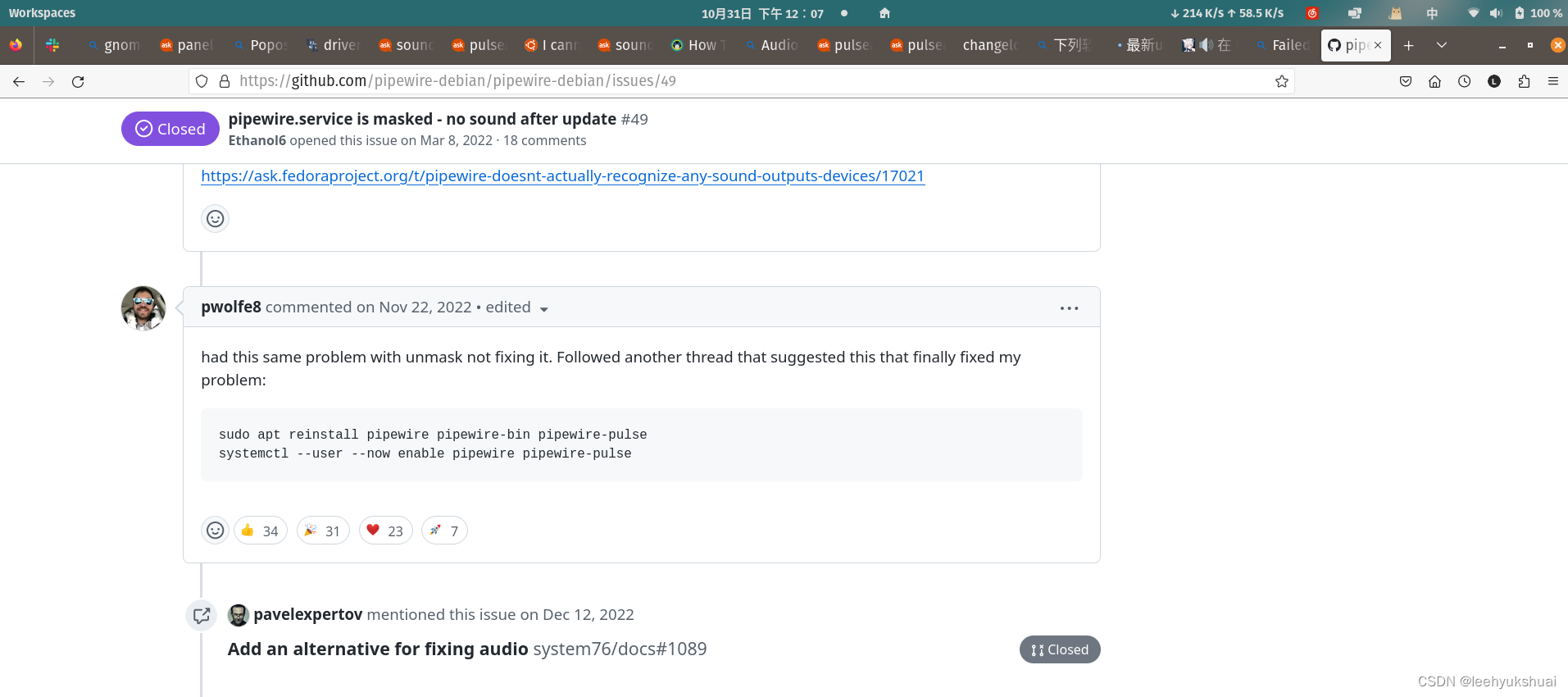
Task: Switch the Chinese input method indicator
Action: (x=1432, y=13)
